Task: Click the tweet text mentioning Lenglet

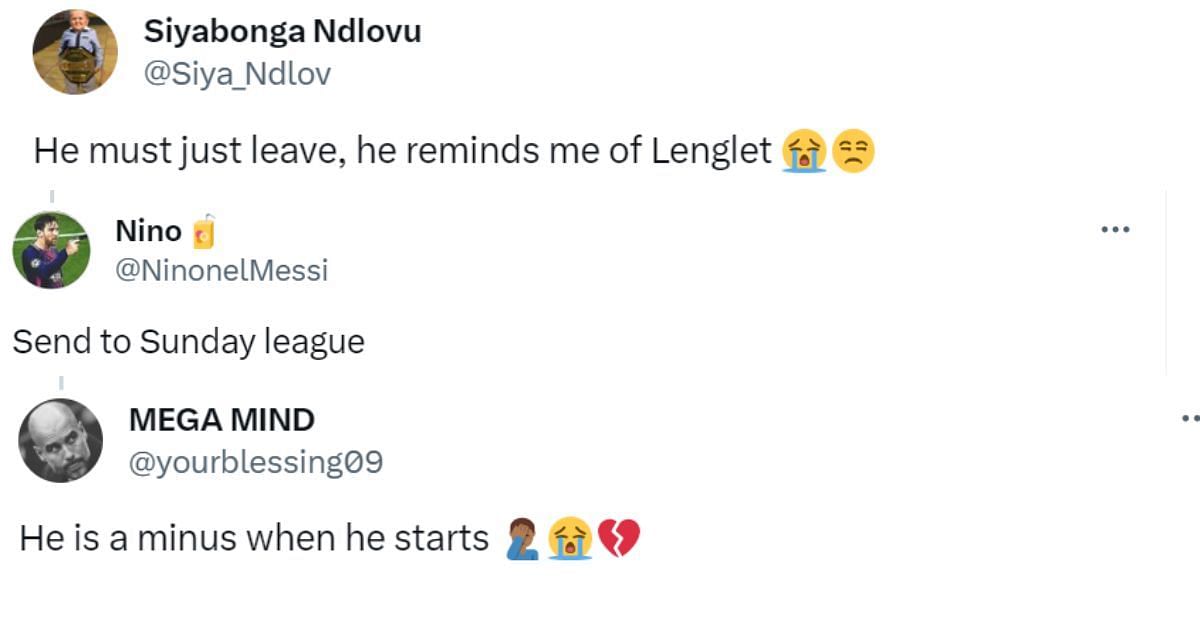Action: 402,152
